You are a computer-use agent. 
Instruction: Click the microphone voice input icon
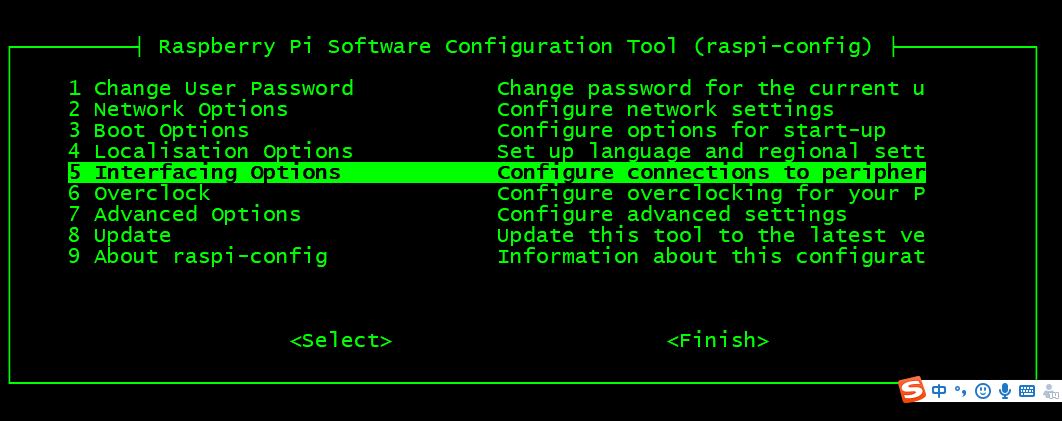coord(1005,391)
